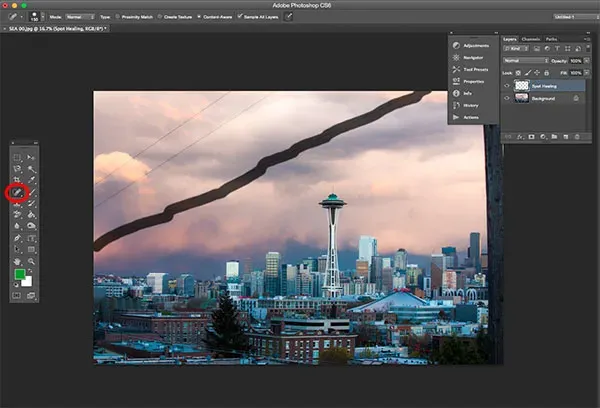Select the Spot Healing Brush tool

[x=17, y=192]
